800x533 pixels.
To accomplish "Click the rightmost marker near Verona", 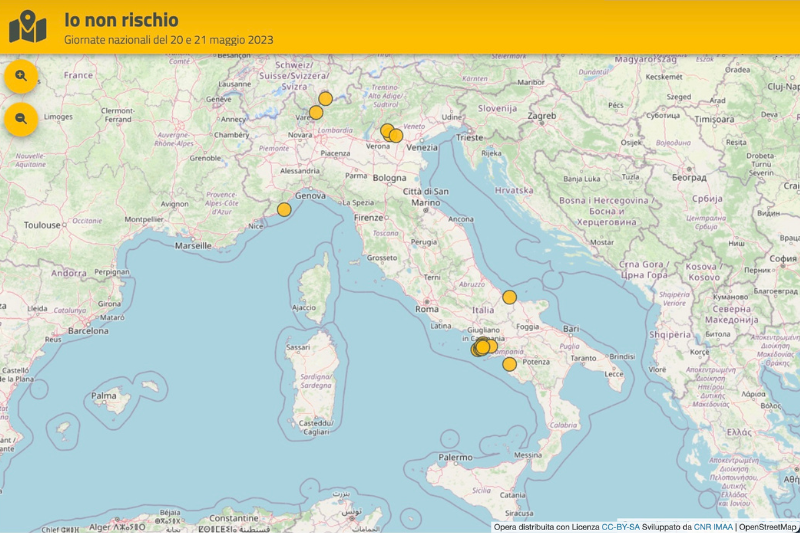I will (x=396, y=136).
